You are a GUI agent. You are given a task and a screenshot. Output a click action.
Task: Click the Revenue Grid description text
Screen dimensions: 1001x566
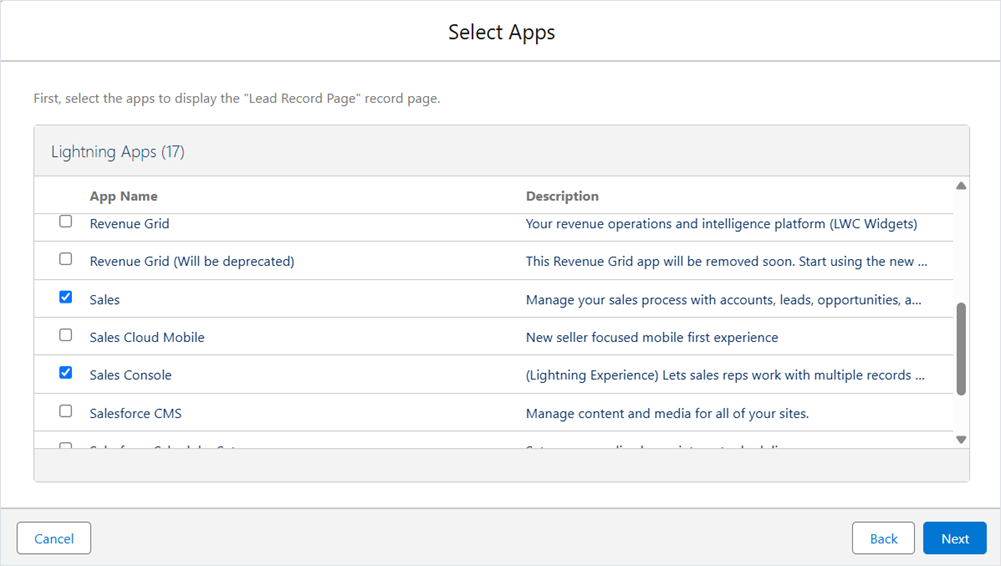[721, 224]
